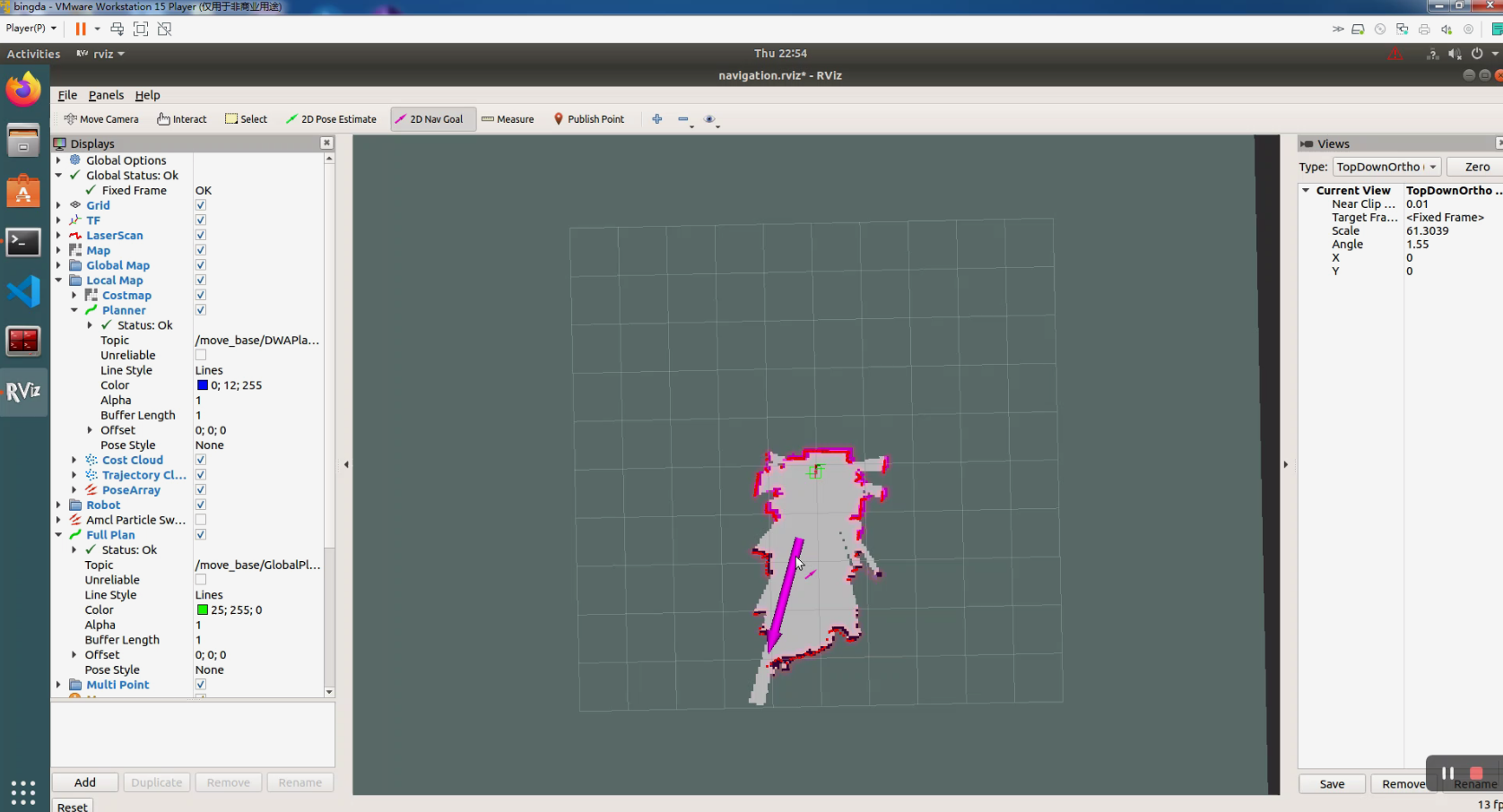This screenshot has height=812, width=1503.
Task: Select the Move Camera tool
Action: [101, 119]
